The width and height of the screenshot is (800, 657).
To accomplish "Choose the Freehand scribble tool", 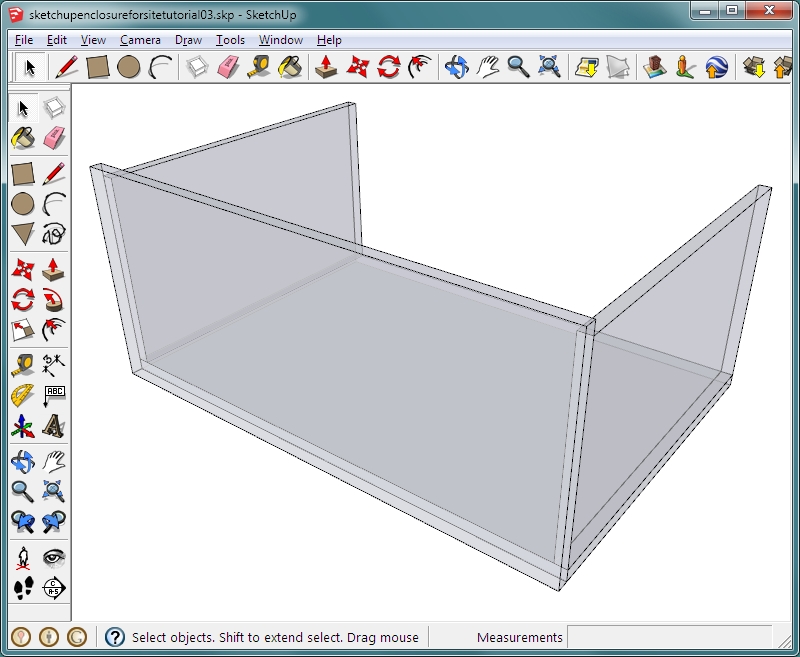I will coord(54,234).
